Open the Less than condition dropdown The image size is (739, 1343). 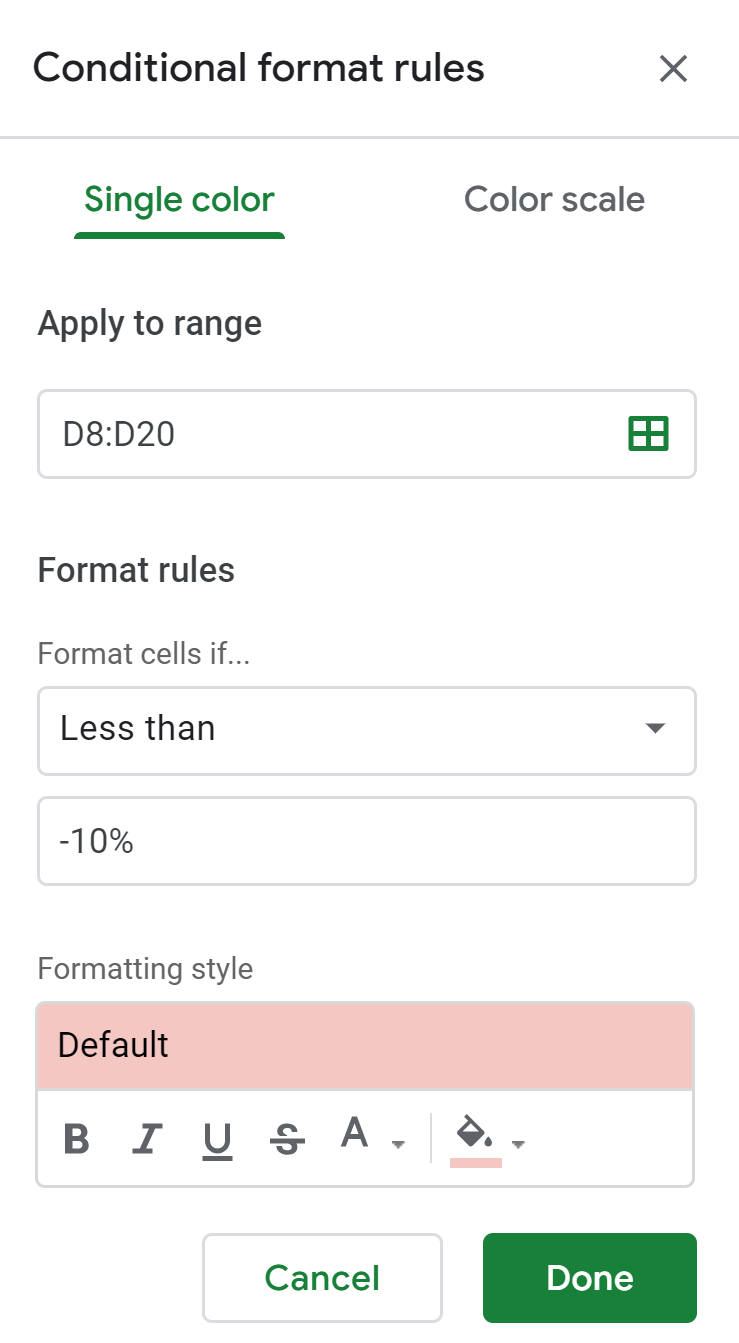pos(367,730)
